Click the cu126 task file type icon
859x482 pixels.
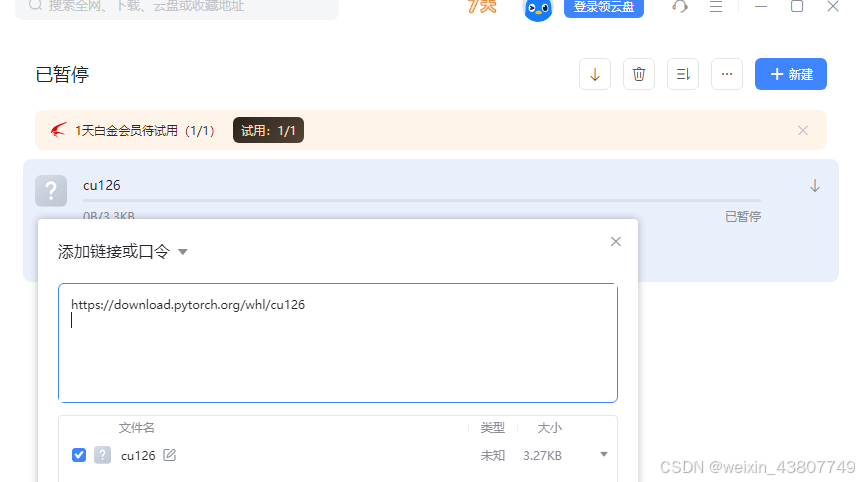point(51,191)
